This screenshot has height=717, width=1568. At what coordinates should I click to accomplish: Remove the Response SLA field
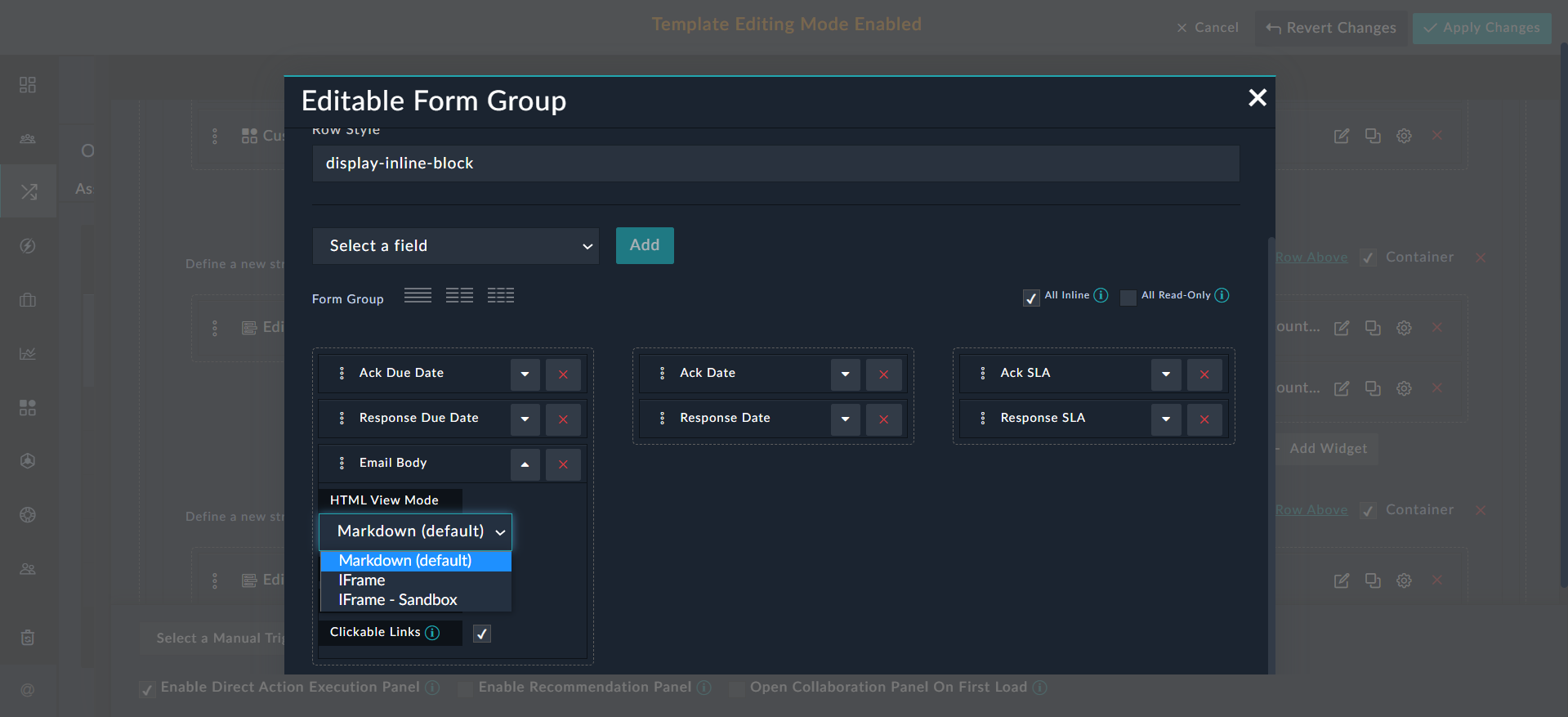pos(1204,419)
